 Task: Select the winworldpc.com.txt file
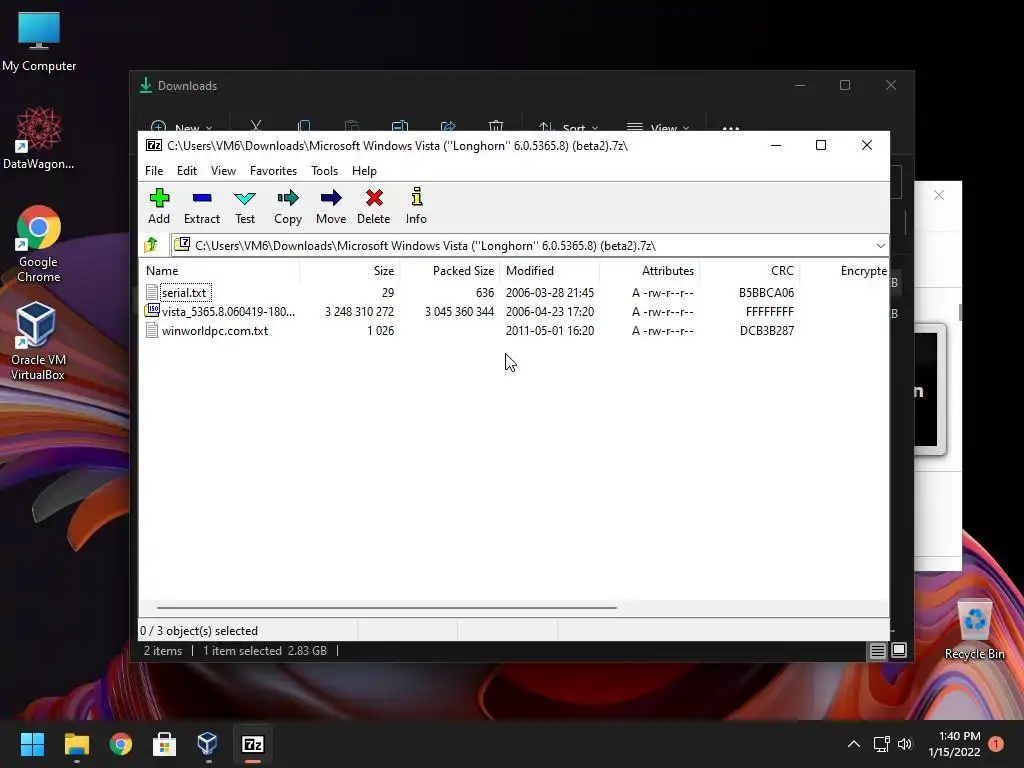(215, 330)
